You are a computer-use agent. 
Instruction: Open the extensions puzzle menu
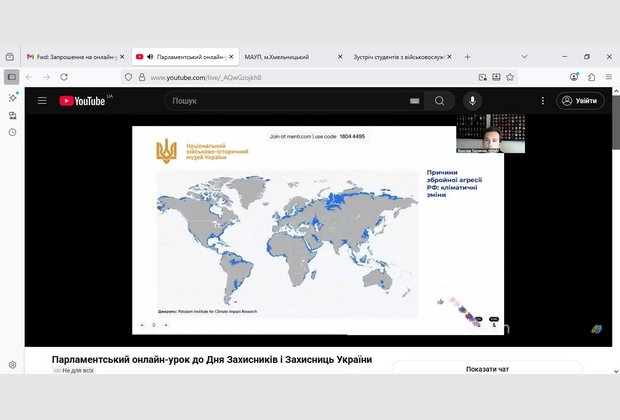pos(592,77)
